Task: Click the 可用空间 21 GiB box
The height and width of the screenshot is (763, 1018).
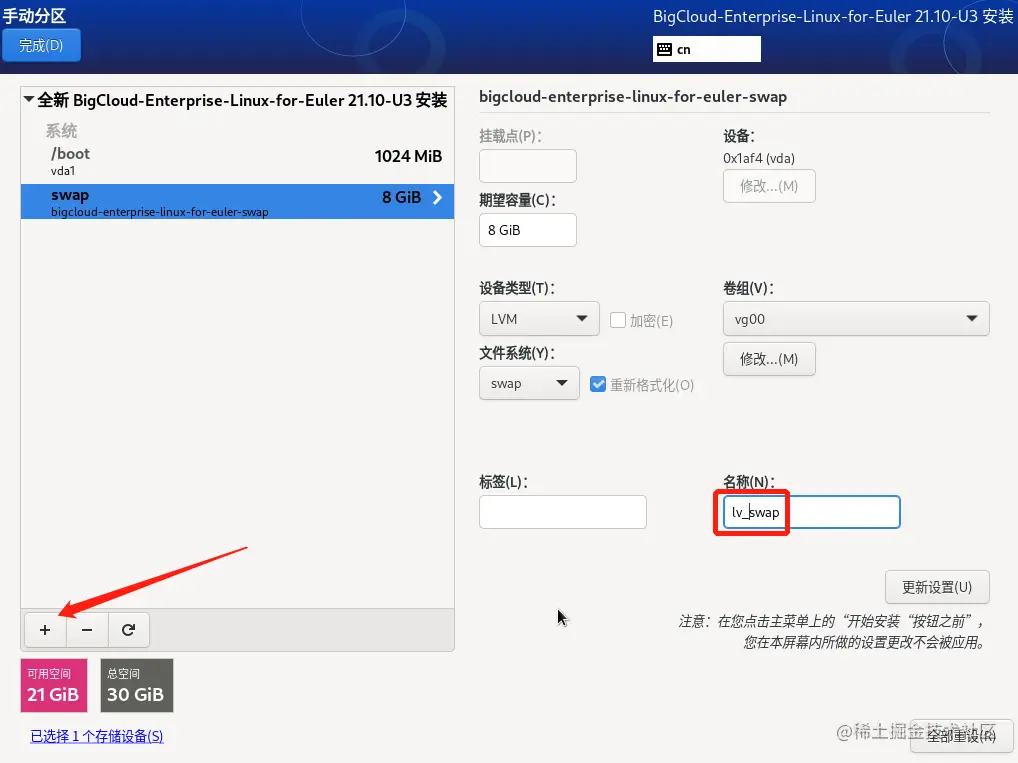Action: [x=54, y=686]
